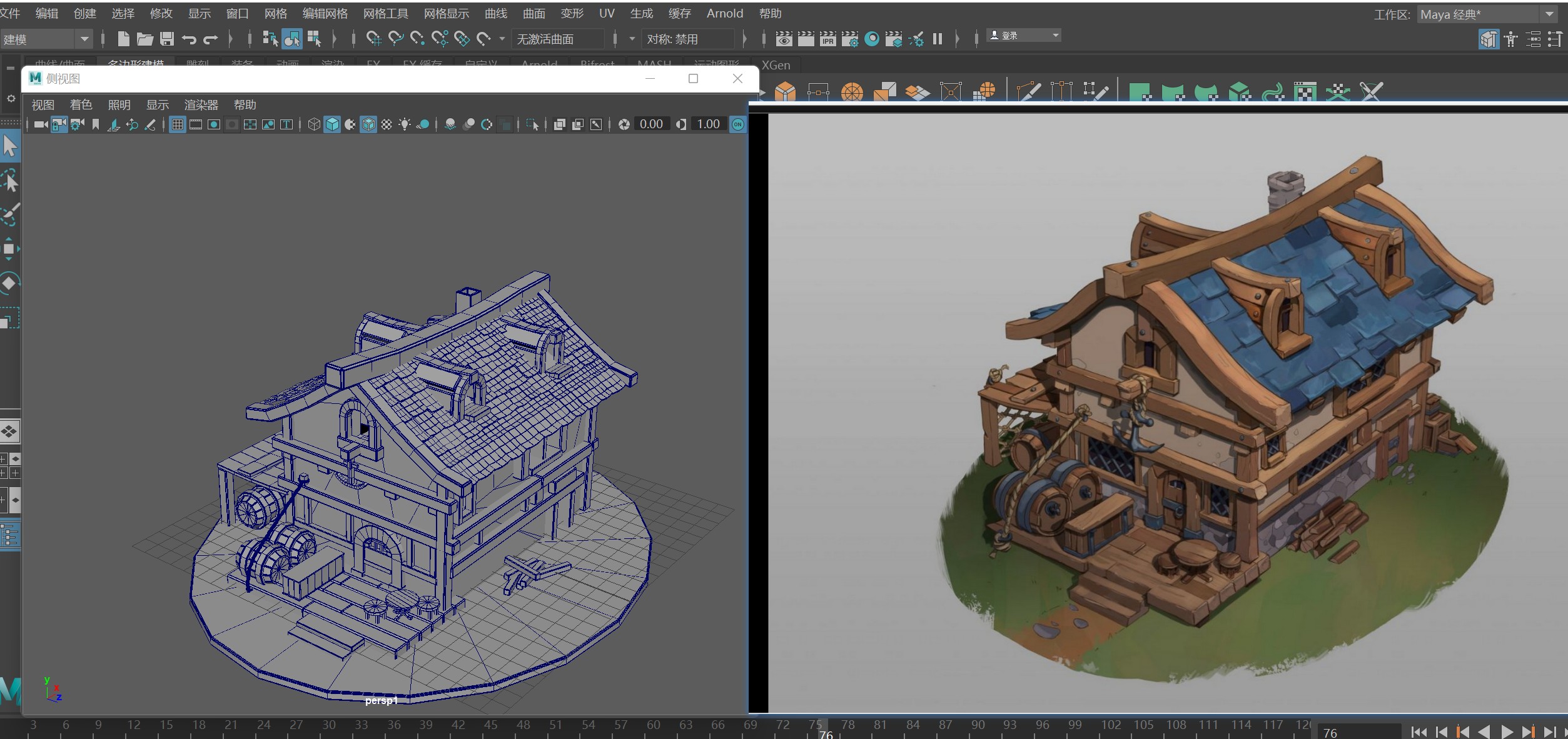The width and height of the screenshot is (1568, 739).
Task: Open 渲染器 menu in 侧视图 panel
Action: click(201, 105)
